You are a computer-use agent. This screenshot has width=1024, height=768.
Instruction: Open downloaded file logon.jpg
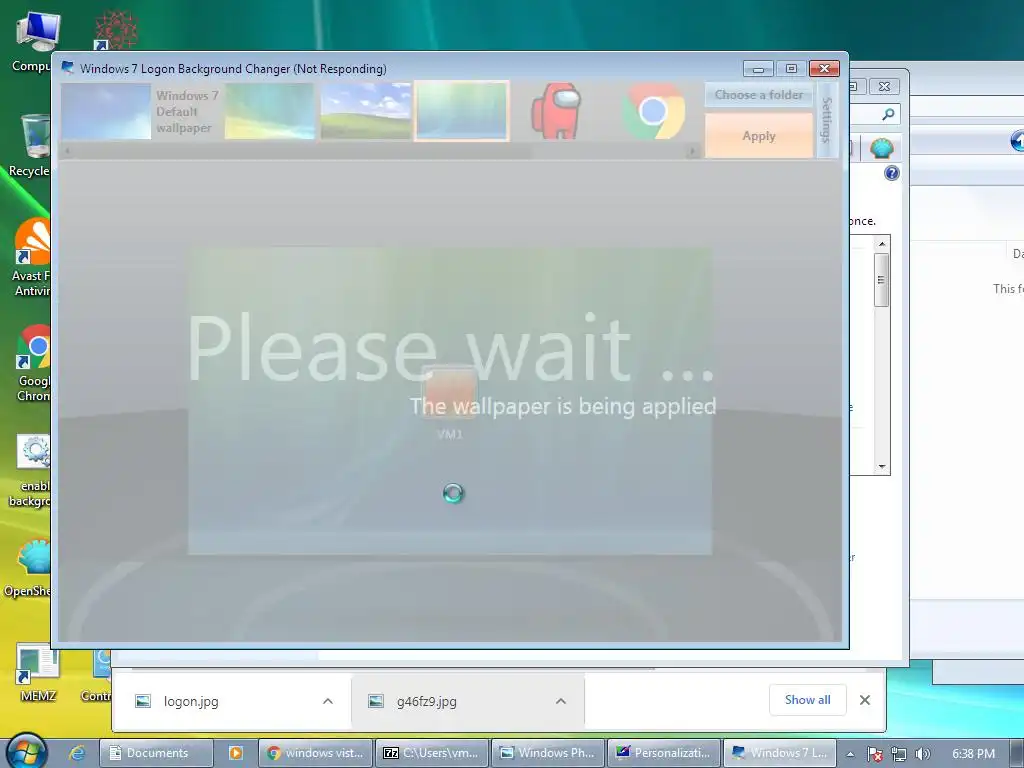click(x=191, y=701)
